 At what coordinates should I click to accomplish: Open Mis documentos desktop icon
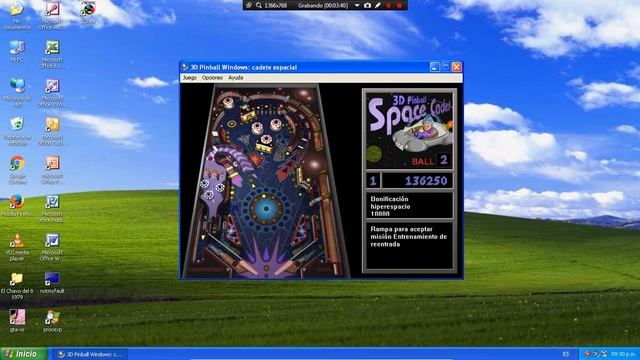17,16
